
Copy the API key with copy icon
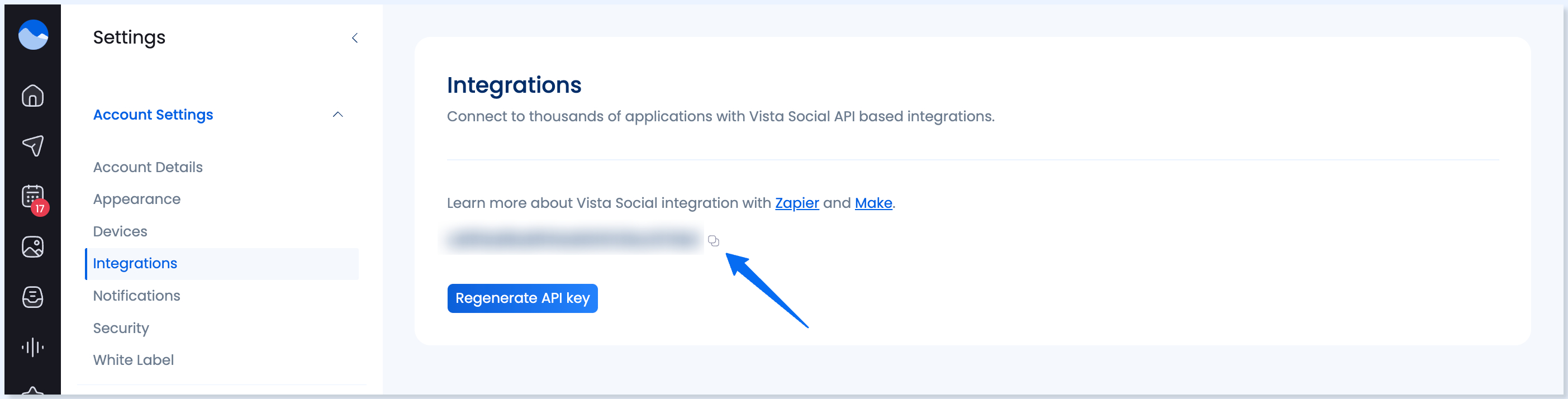[714, 241]
